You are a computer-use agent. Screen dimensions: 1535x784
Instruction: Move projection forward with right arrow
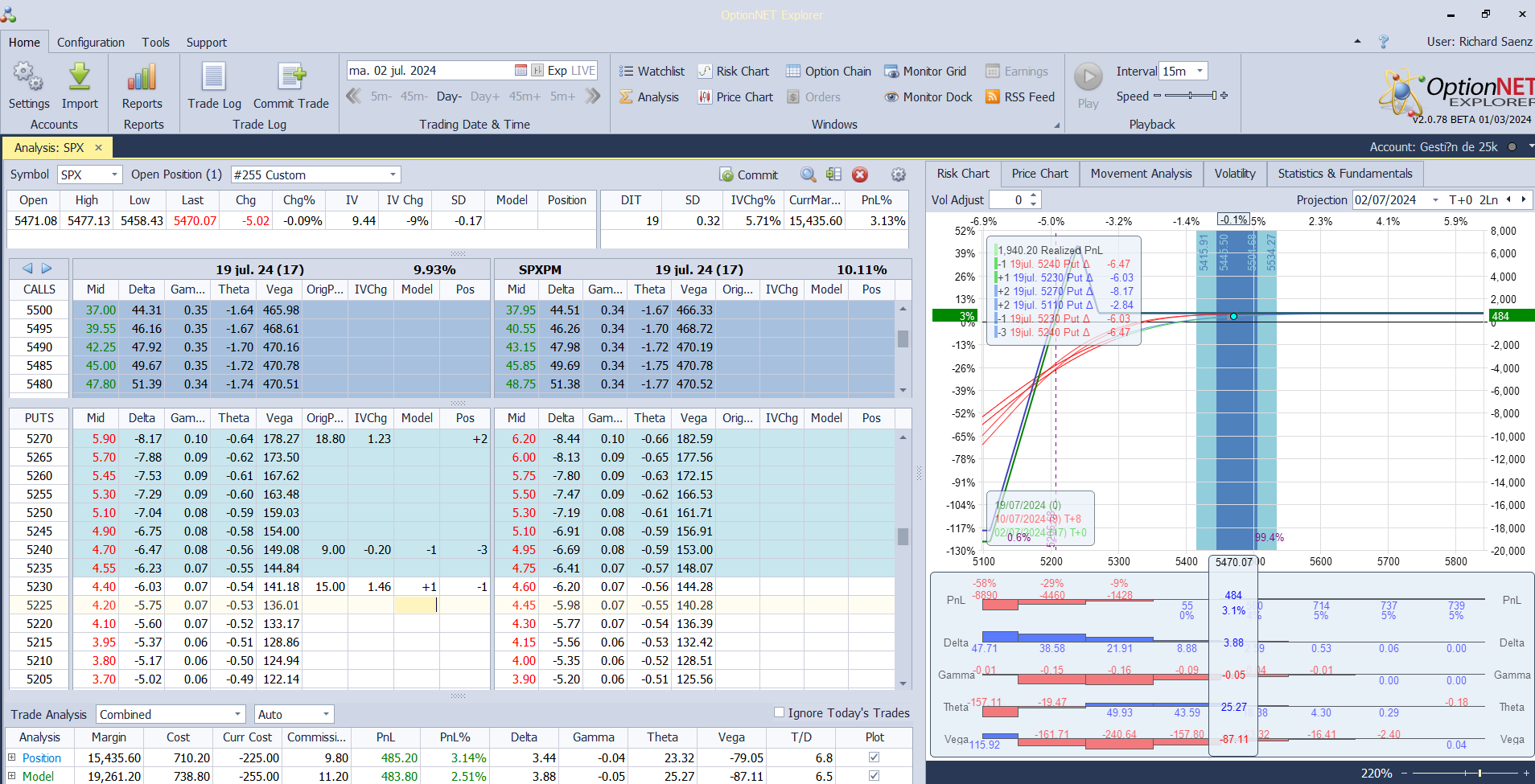1523,199
